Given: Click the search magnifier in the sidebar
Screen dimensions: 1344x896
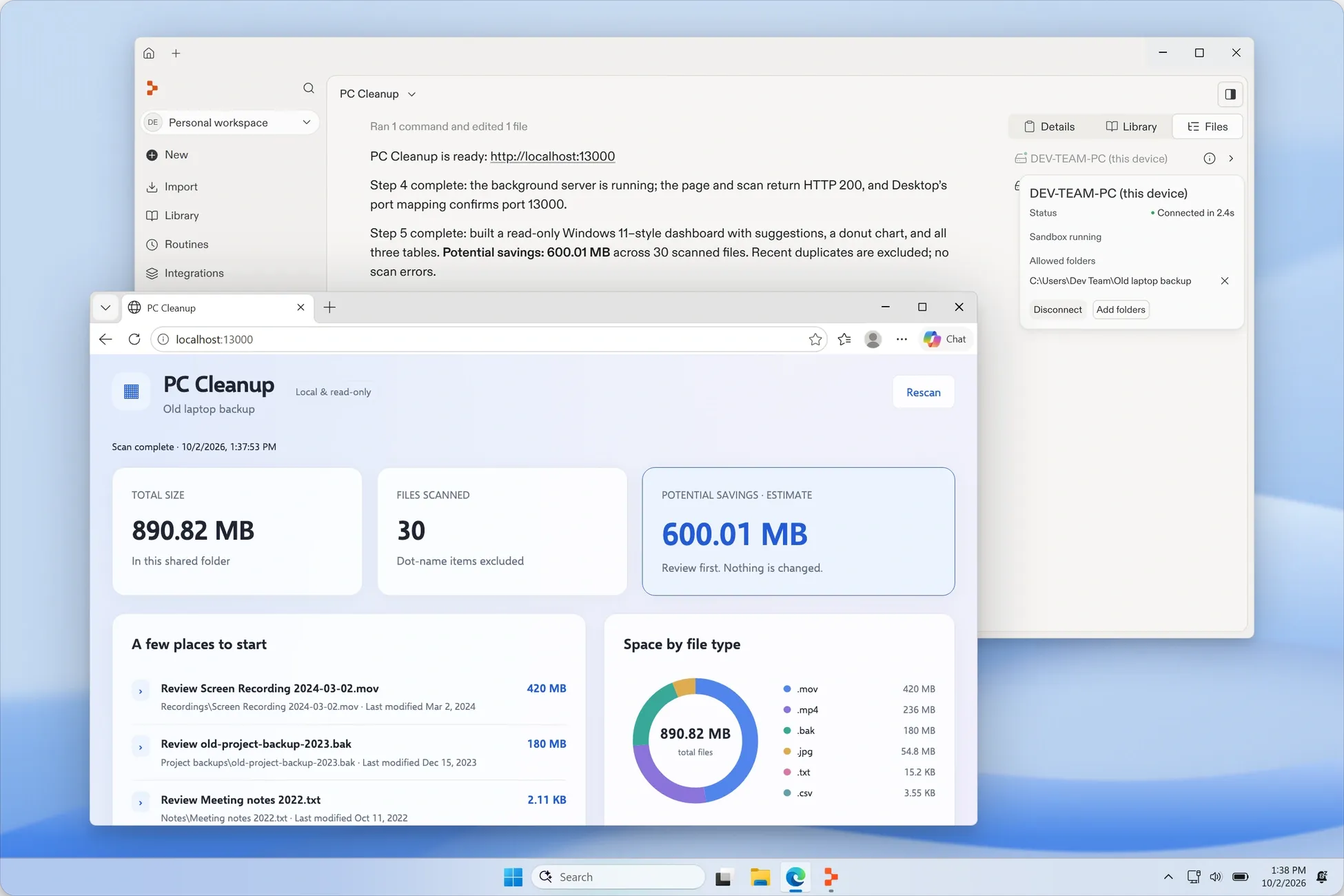Looking at the screenshot, I should [309, 88].
